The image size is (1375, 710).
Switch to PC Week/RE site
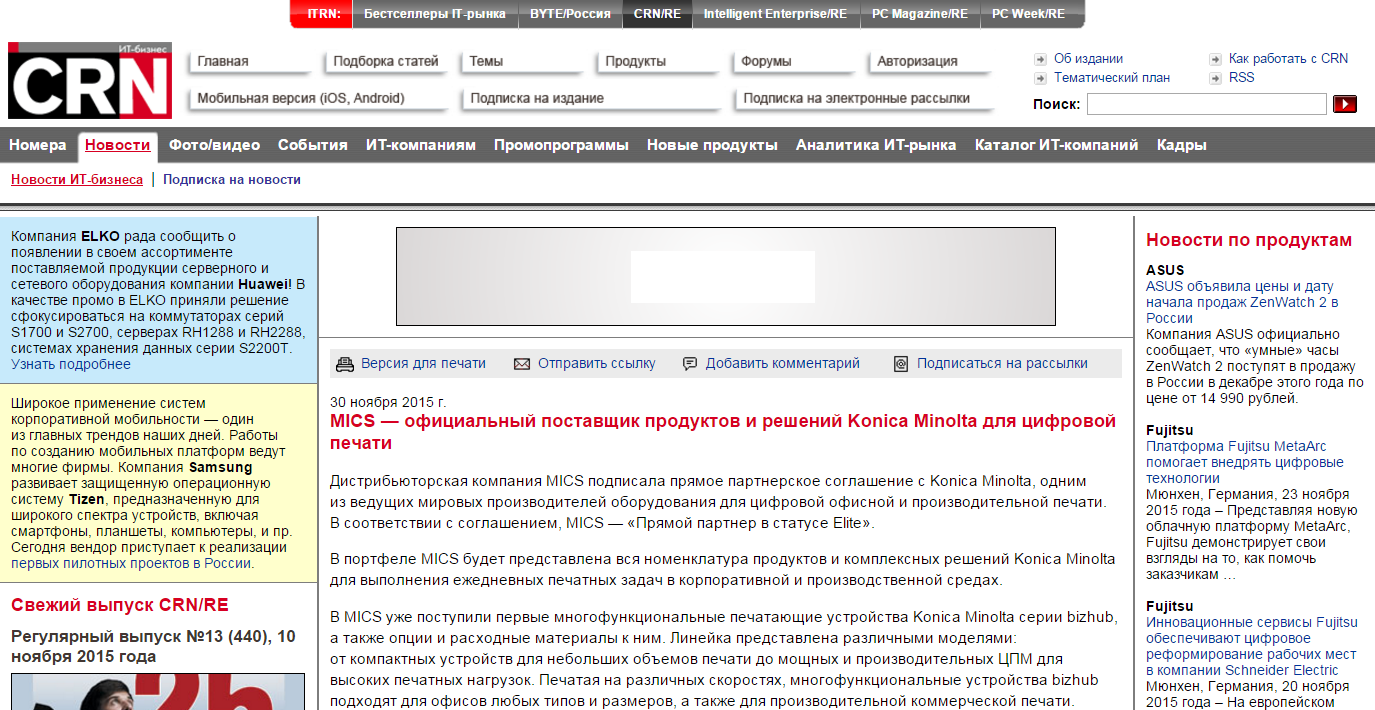click(x=1028, y=14)
